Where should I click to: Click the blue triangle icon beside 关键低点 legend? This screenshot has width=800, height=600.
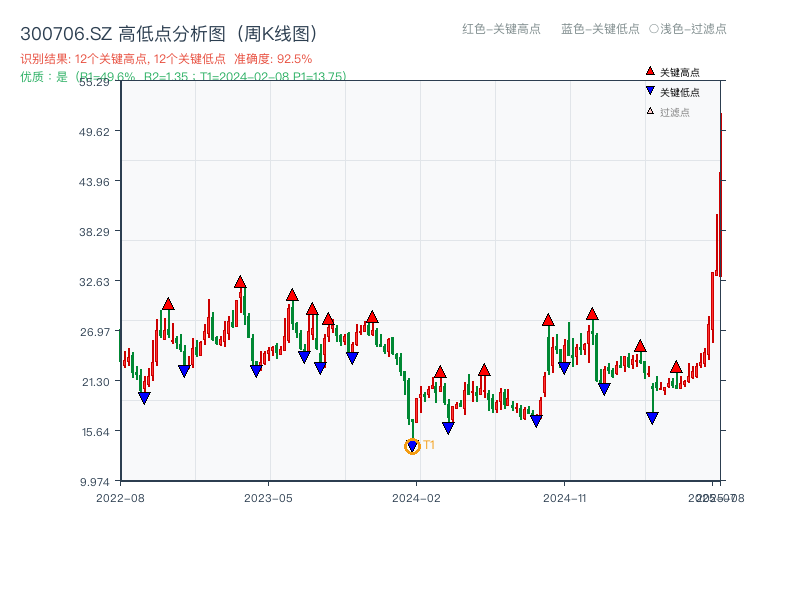(650, 91)
